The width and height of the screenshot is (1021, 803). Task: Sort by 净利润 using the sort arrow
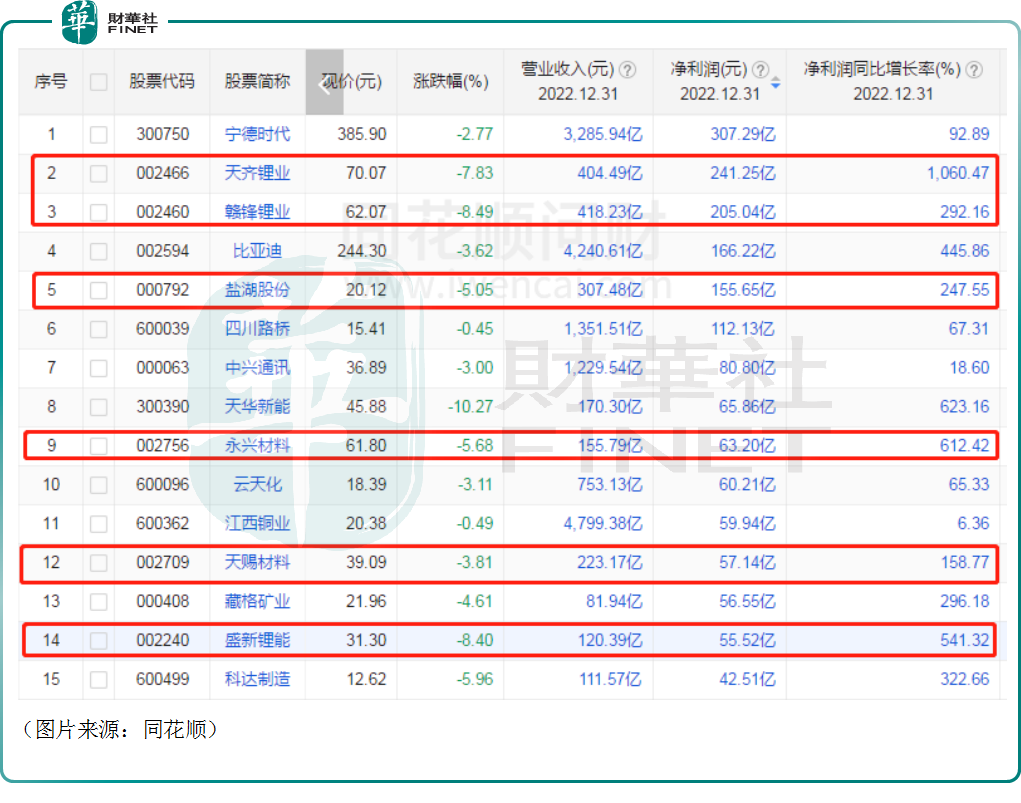point(776,83)
